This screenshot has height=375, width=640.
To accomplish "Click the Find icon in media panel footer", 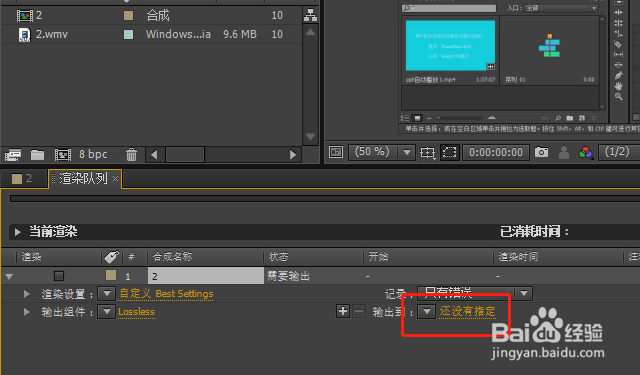I will 558,118.
